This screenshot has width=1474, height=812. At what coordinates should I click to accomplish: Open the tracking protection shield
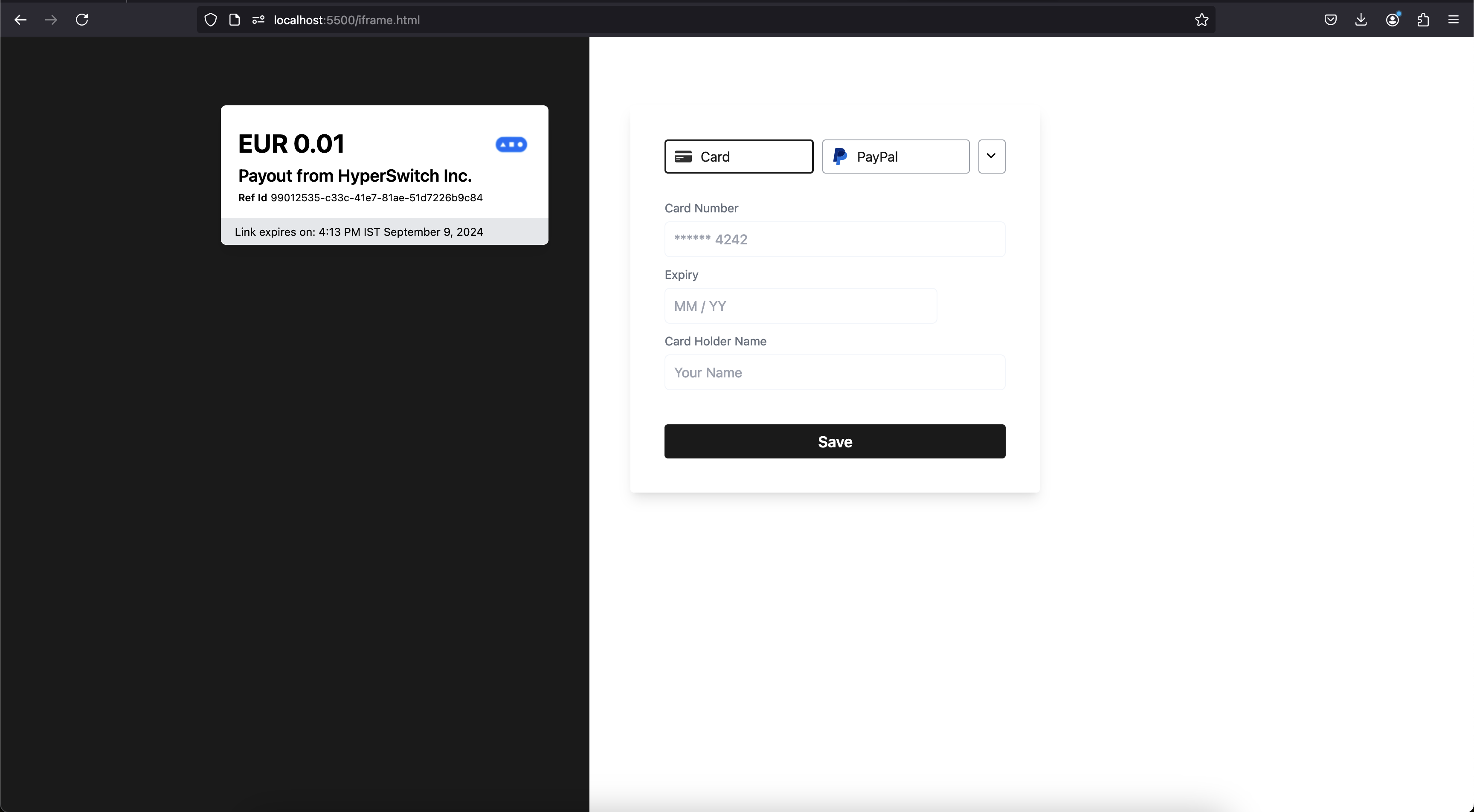click(211, 20)
